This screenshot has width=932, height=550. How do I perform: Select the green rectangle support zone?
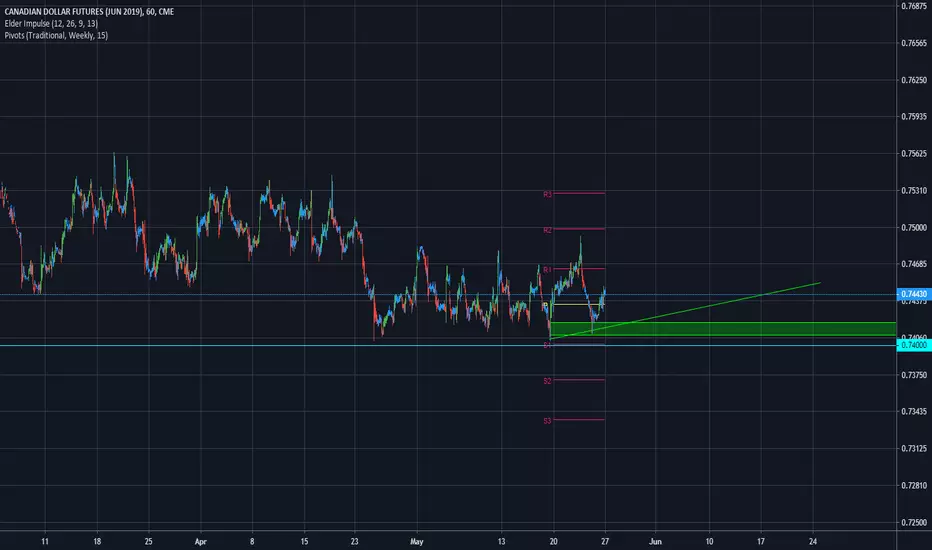pyautogui.click(x=723, y=329)
